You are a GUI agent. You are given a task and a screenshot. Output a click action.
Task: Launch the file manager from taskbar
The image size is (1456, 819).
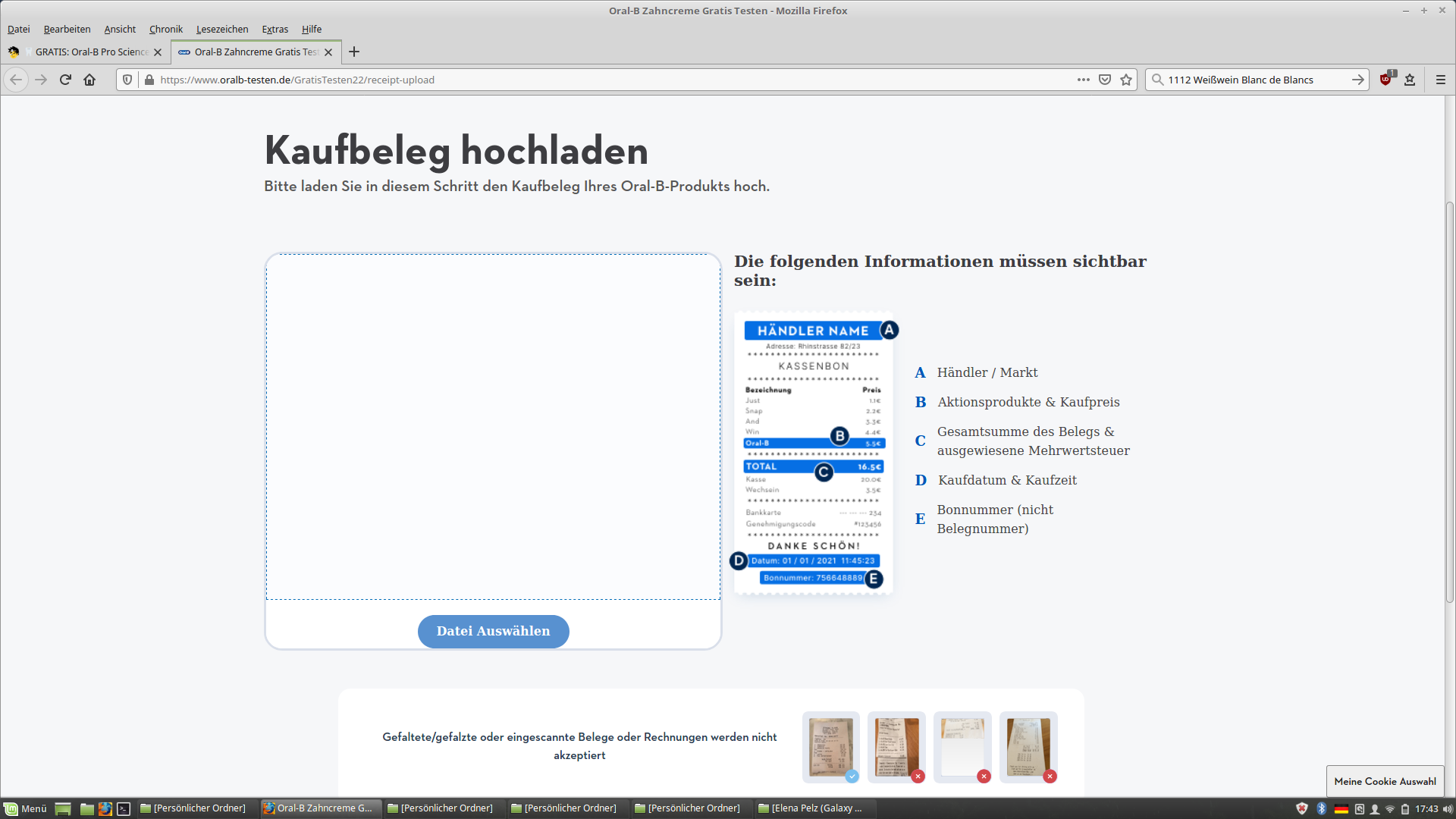click(87, 808)
